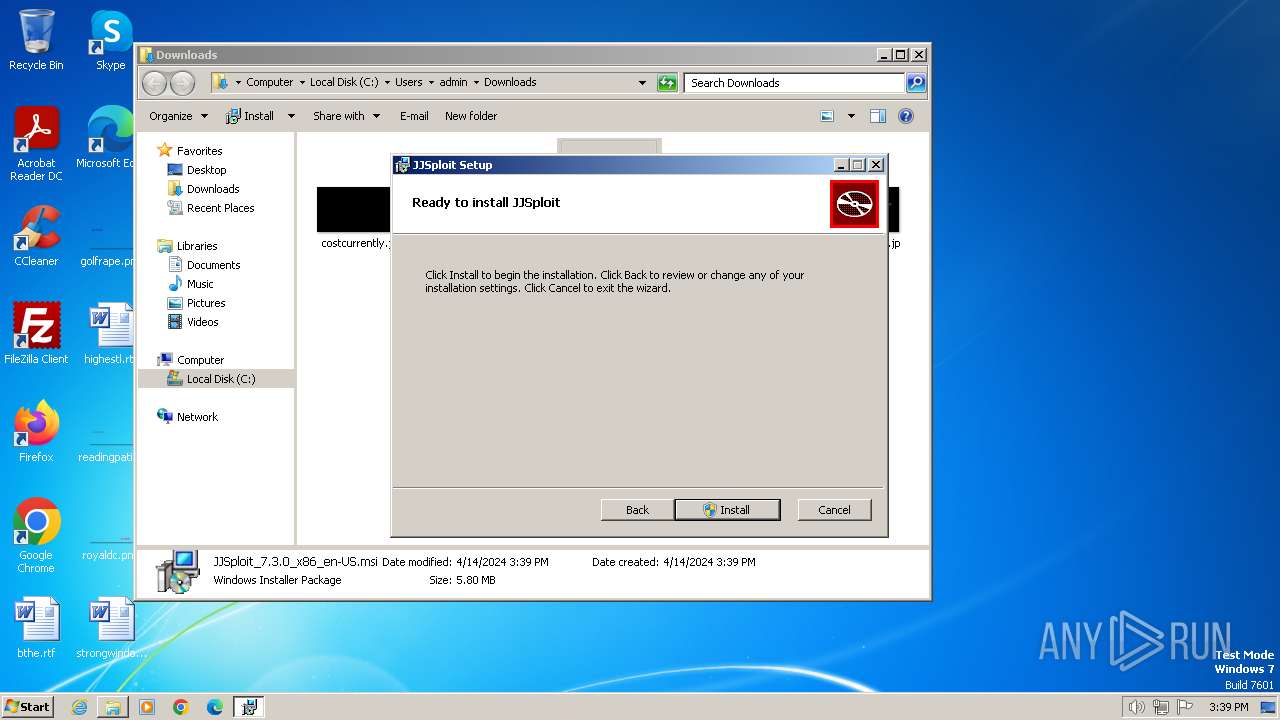Image resolution: width=1280 pixels, height=720 pixels.
Task: Click the Back button in setup wizard
Action: pyautogui.click(x=637, y=510)
